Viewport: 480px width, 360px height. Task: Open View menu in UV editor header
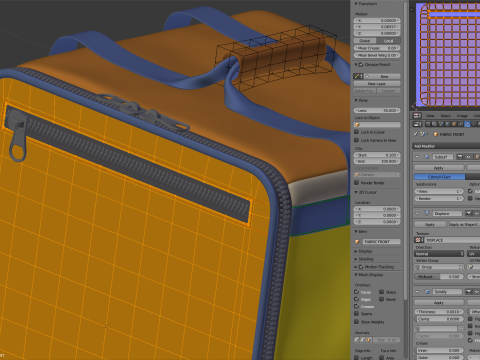[430, 116]
